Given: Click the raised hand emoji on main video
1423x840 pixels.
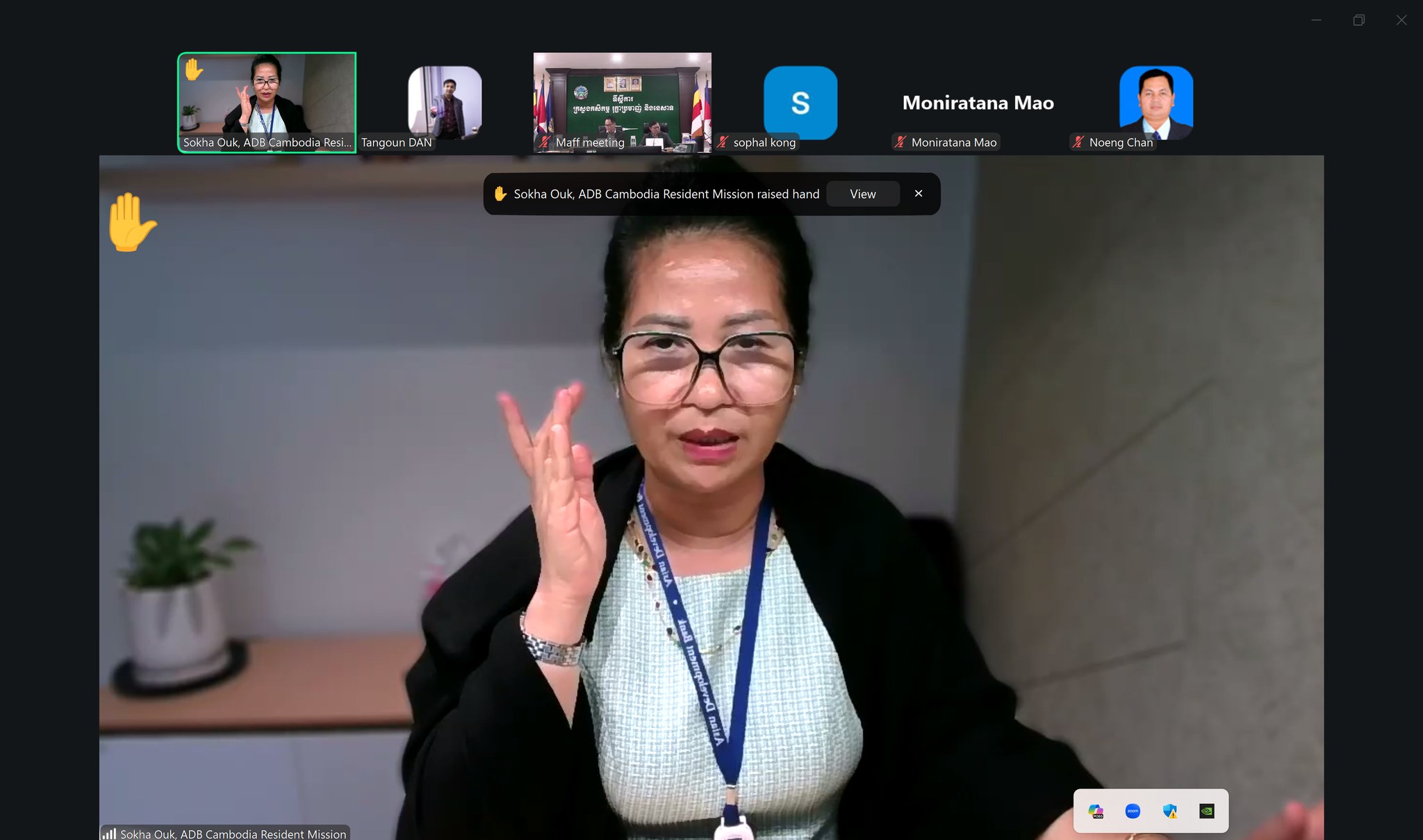Looking at the screenshot, I should tap(131, 222).
